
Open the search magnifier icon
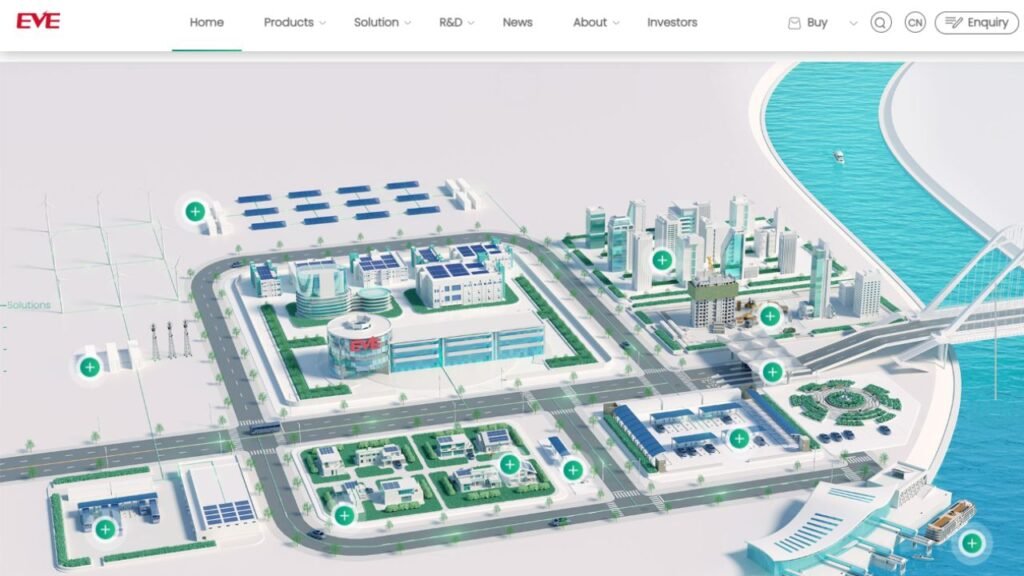(880, 23)
